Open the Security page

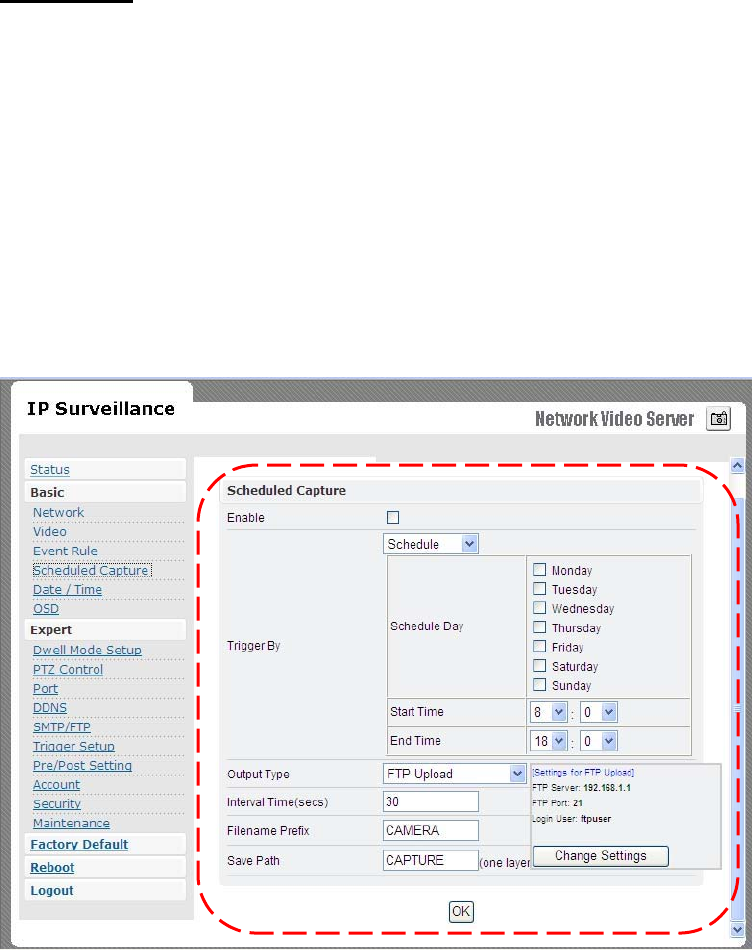point(56,804)
